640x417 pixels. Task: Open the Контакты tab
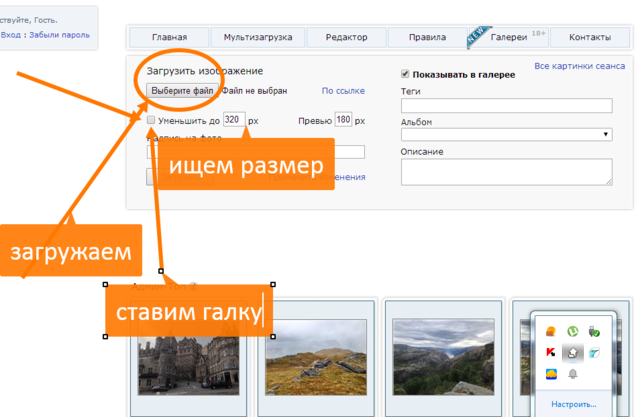pyautogui.click(x=590, y=37)
